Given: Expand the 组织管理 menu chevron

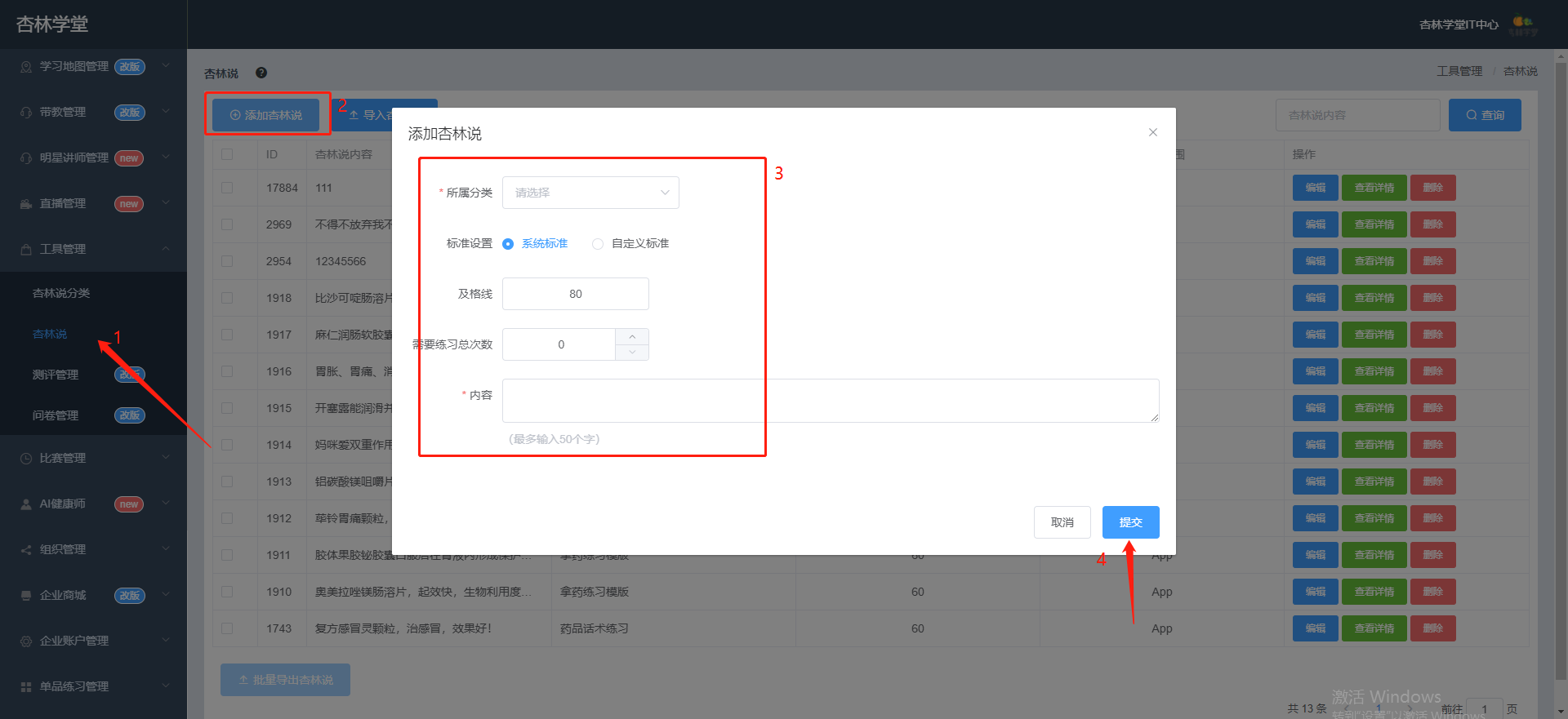Looking at the screenshot, I should click(x=166, y=548).
